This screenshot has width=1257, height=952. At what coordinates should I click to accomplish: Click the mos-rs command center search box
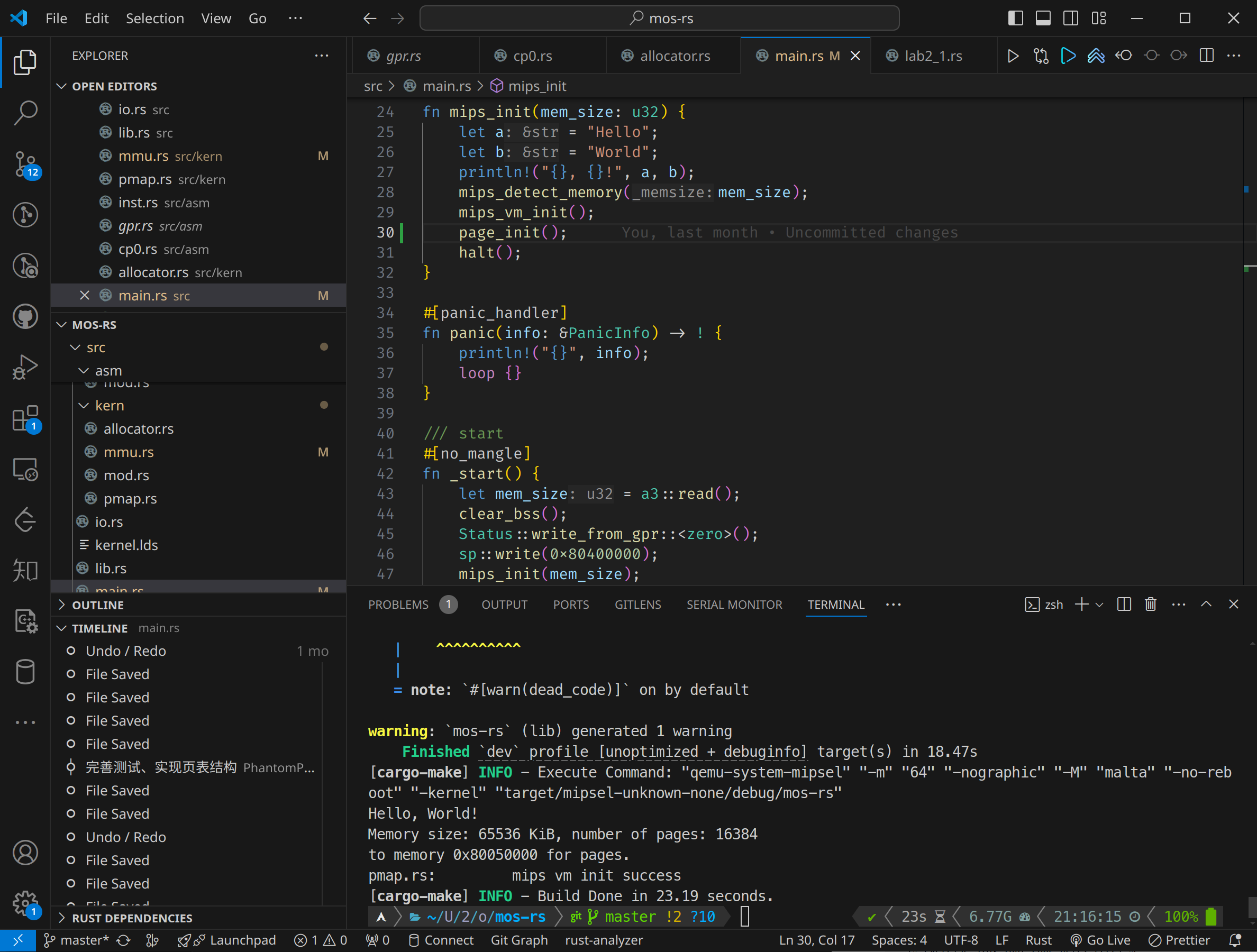[659, 18]
